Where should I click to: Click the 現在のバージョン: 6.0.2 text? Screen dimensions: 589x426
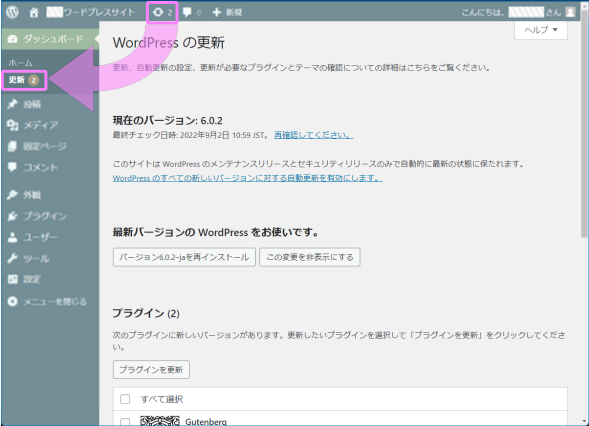click(x=168, y=121)
